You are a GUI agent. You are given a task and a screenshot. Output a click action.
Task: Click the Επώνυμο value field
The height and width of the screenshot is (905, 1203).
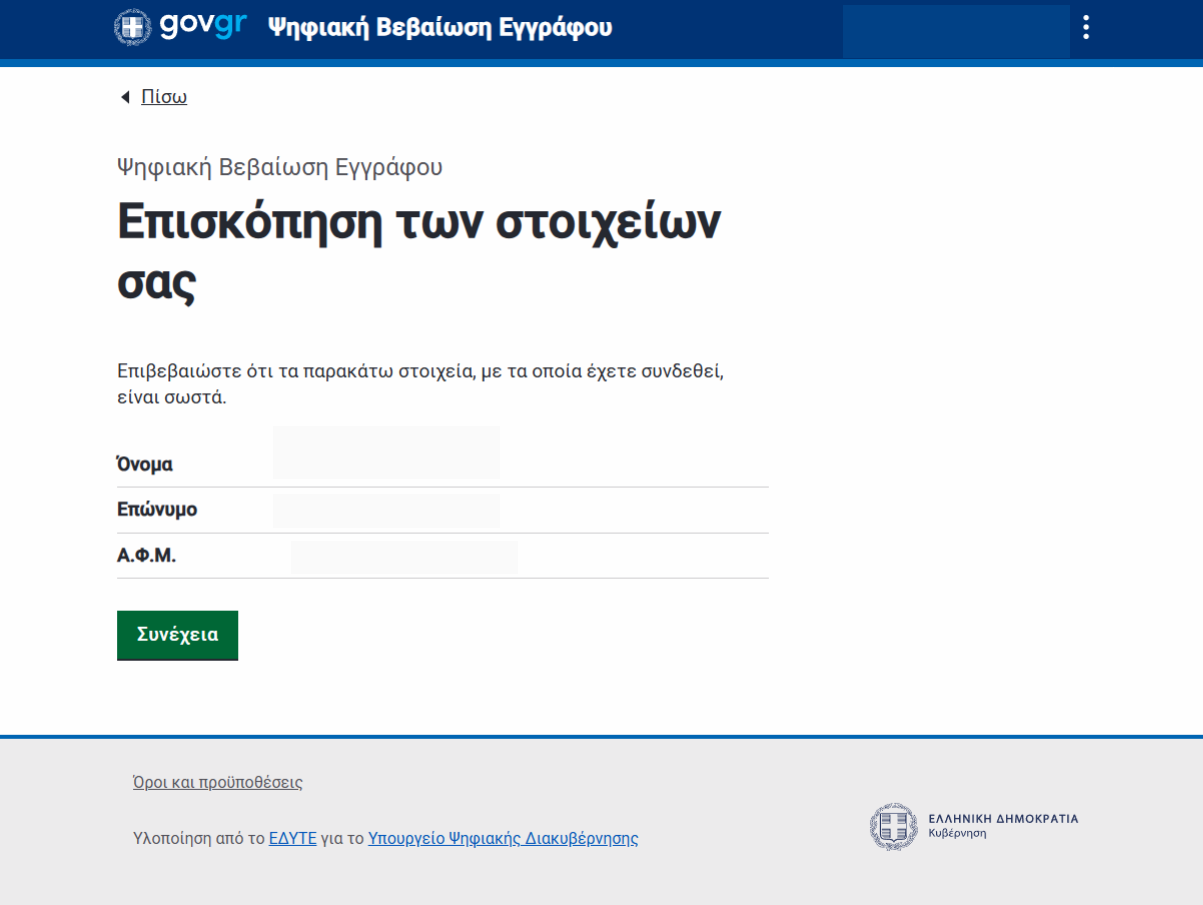[x=386, y=510]
